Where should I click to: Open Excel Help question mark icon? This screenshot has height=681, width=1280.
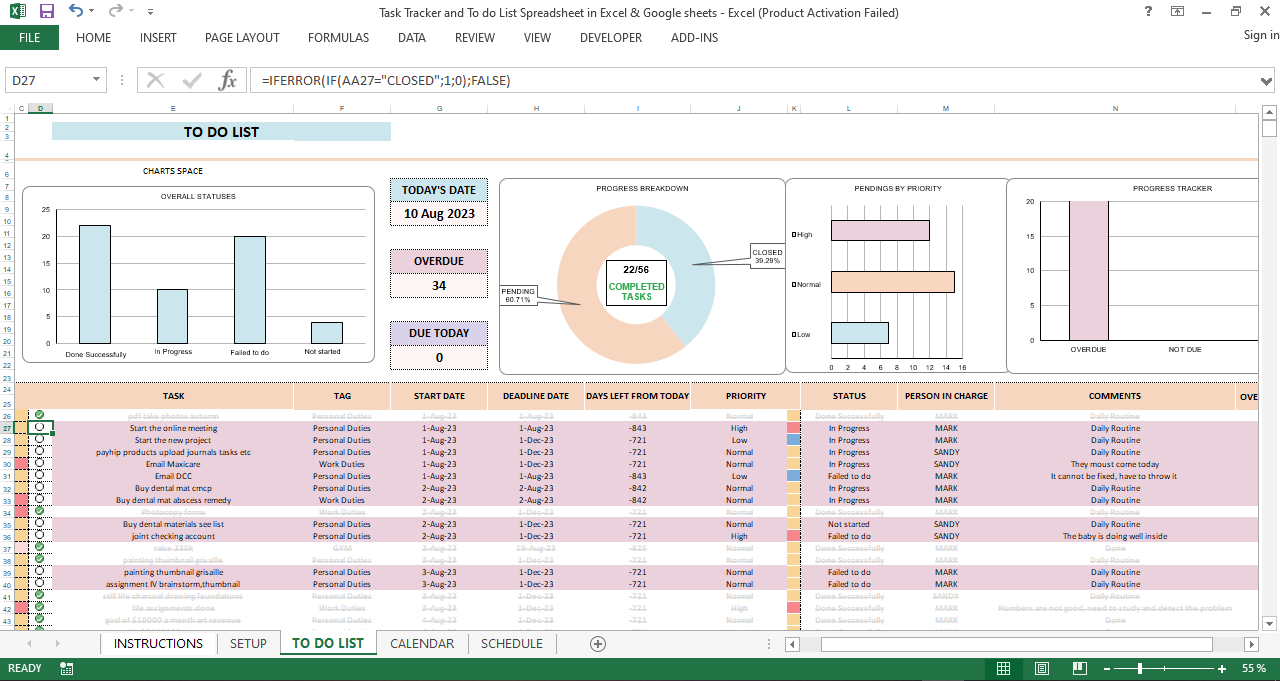[1147, 12]
